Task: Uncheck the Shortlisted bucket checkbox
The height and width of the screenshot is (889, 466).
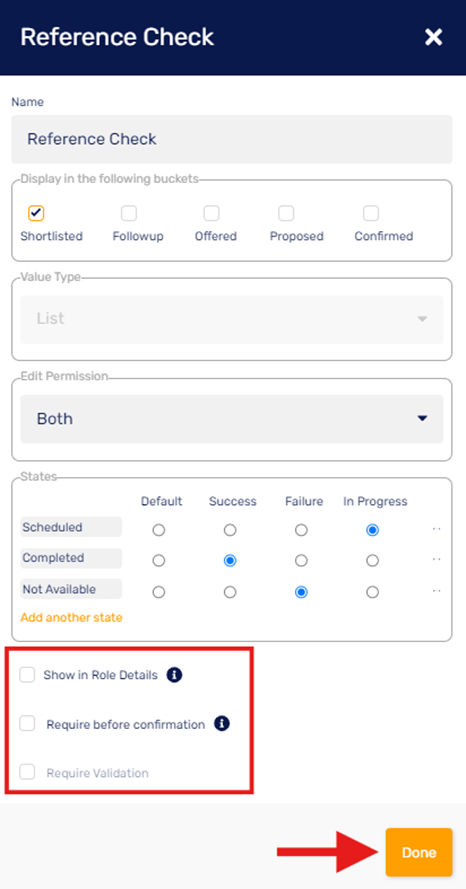Action: [36, 213]
